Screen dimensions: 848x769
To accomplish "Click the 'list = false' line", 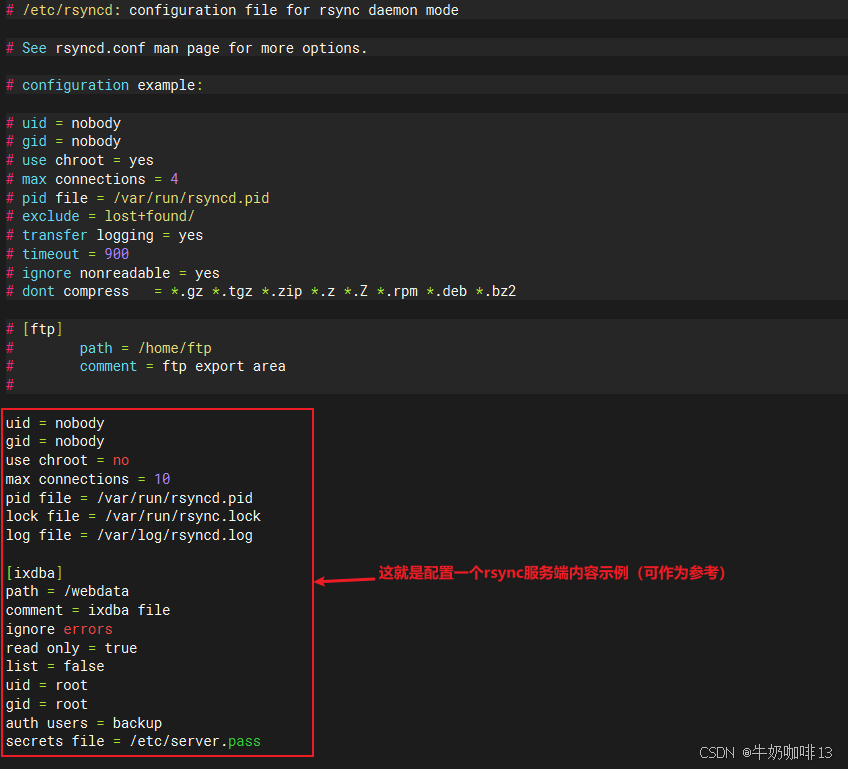I will [55, 666].
